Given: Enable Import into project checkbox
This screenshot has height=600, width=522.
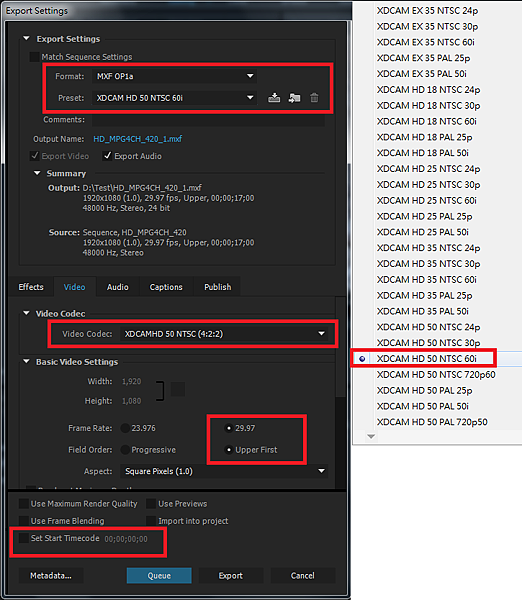Looking at the screenshot, I should pos(151,521).
